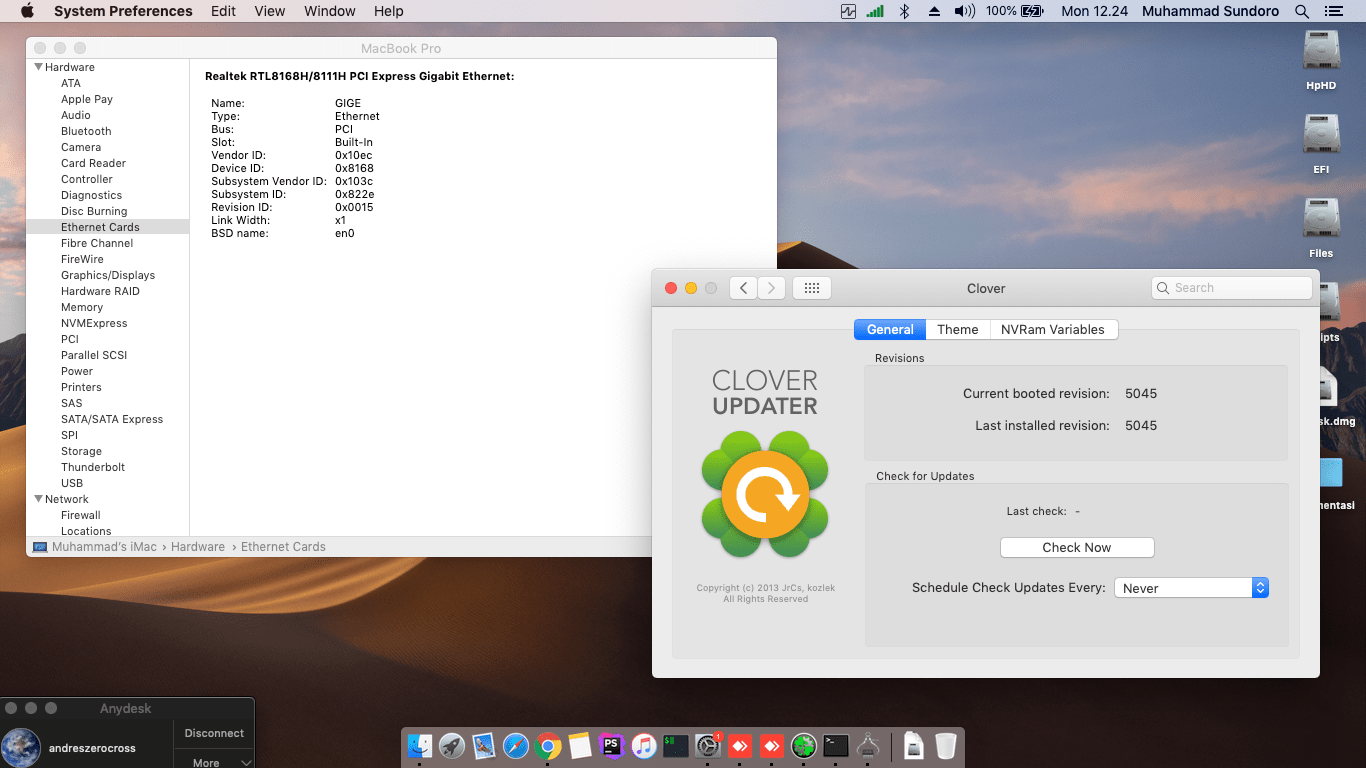Open the Mail stamp icon in dock

pyautogui.click(x=484, y=745)
